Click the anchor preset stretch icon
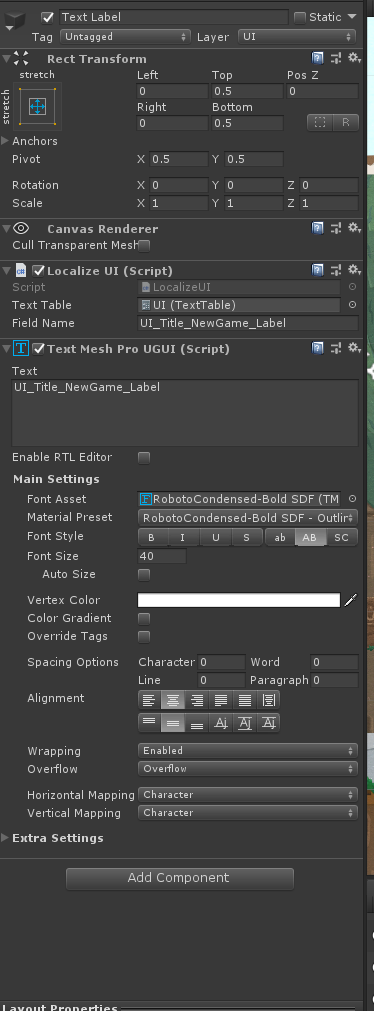 (x=37, y=106)
